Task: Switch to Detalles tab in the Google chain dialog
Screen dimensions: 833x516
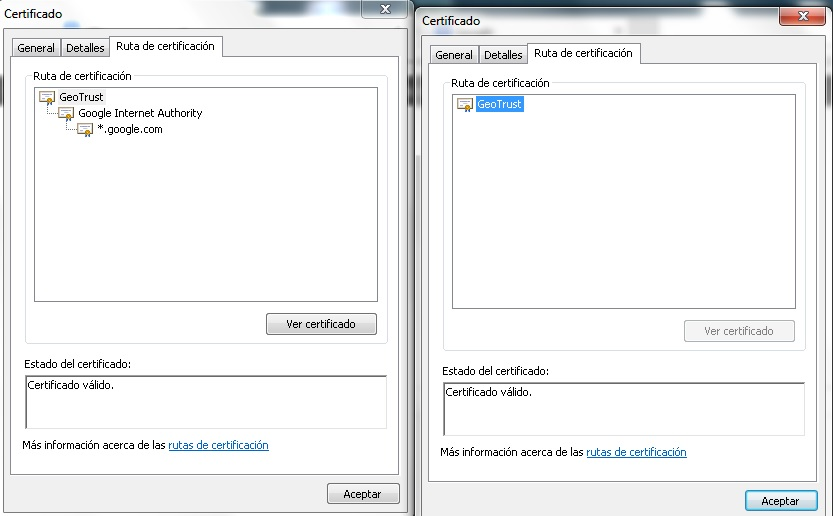Action: point(85,48)
